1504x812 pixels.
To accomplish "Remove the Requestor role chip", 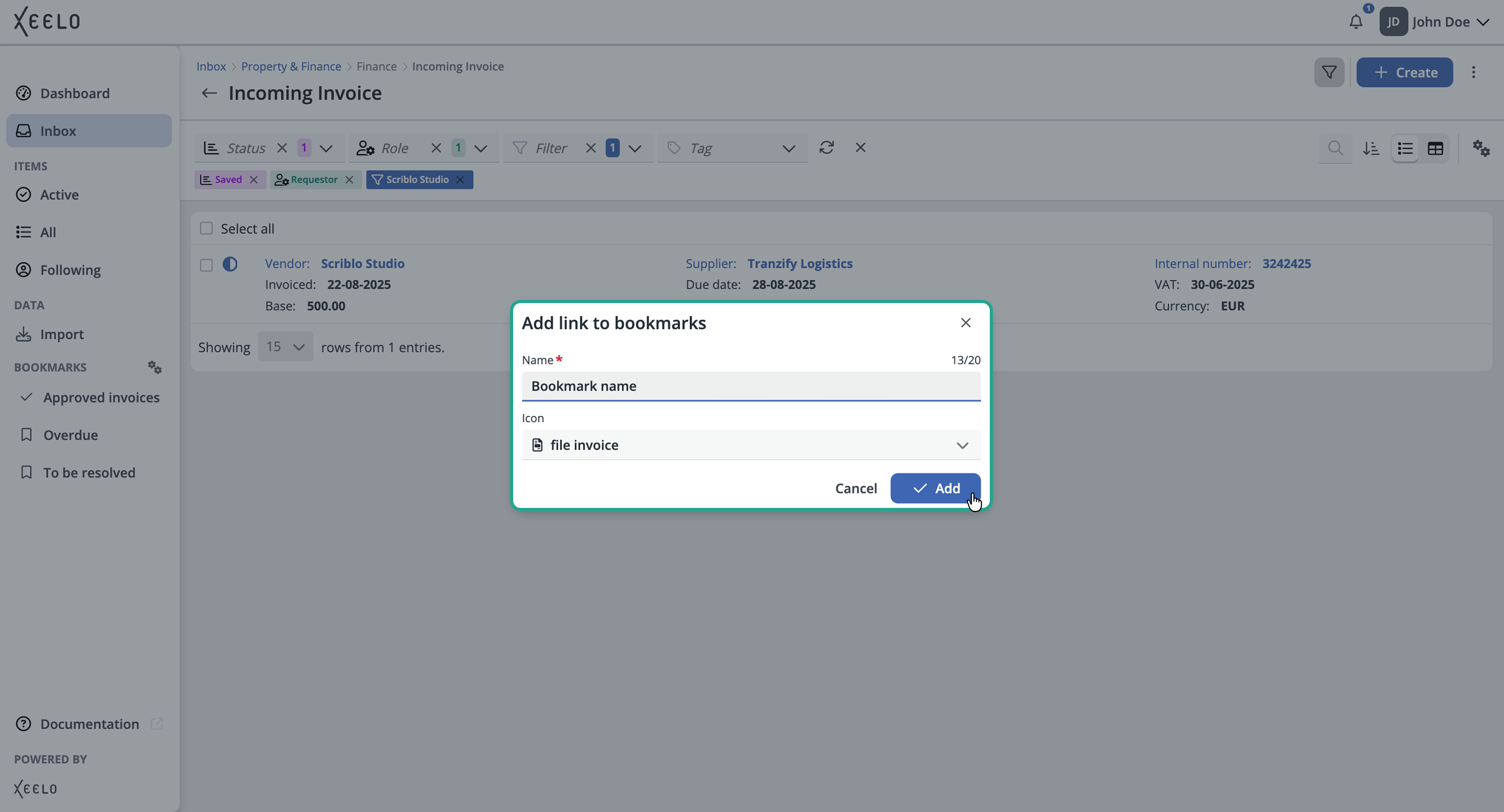I will click(x=349, y=180).
